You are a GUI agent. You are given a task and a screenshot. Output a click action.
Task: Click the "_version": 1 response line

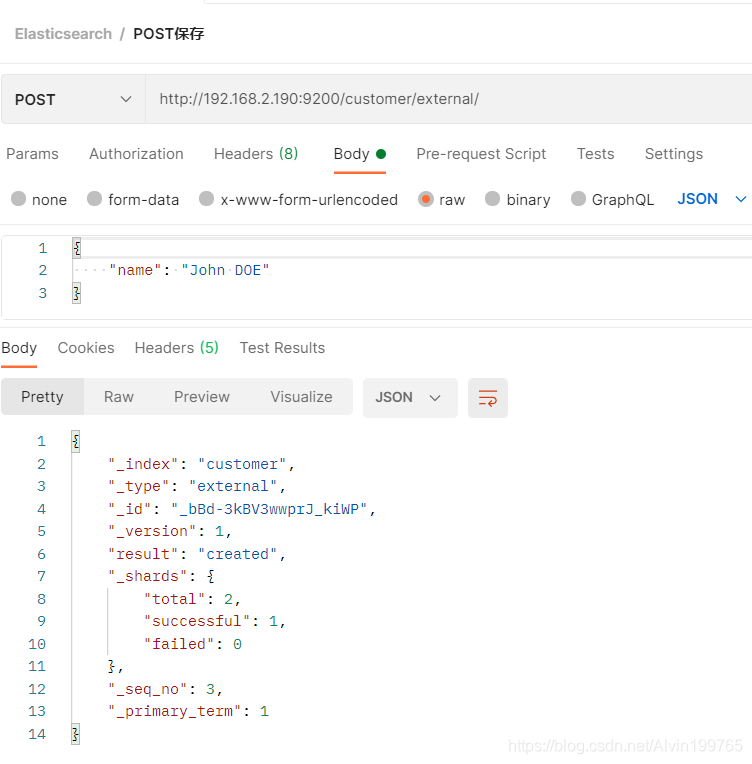(170, 531)
